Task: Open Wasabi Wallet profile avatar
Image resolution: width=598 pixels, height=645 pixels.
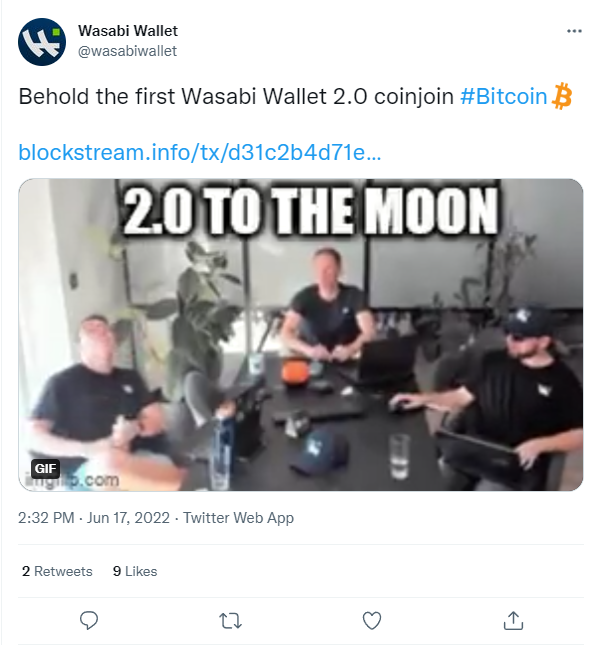Action: point(42,42)
